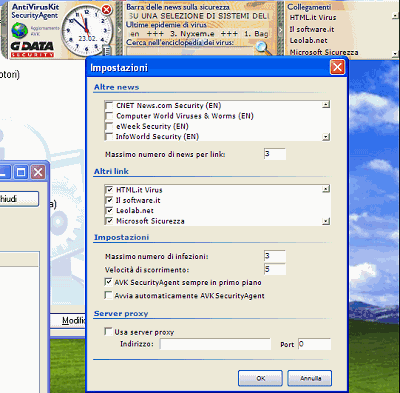The height and width of the screenshot is (393, 400).
Task: Click down arrow in Collegamenti list
Action: click(395, 53)
